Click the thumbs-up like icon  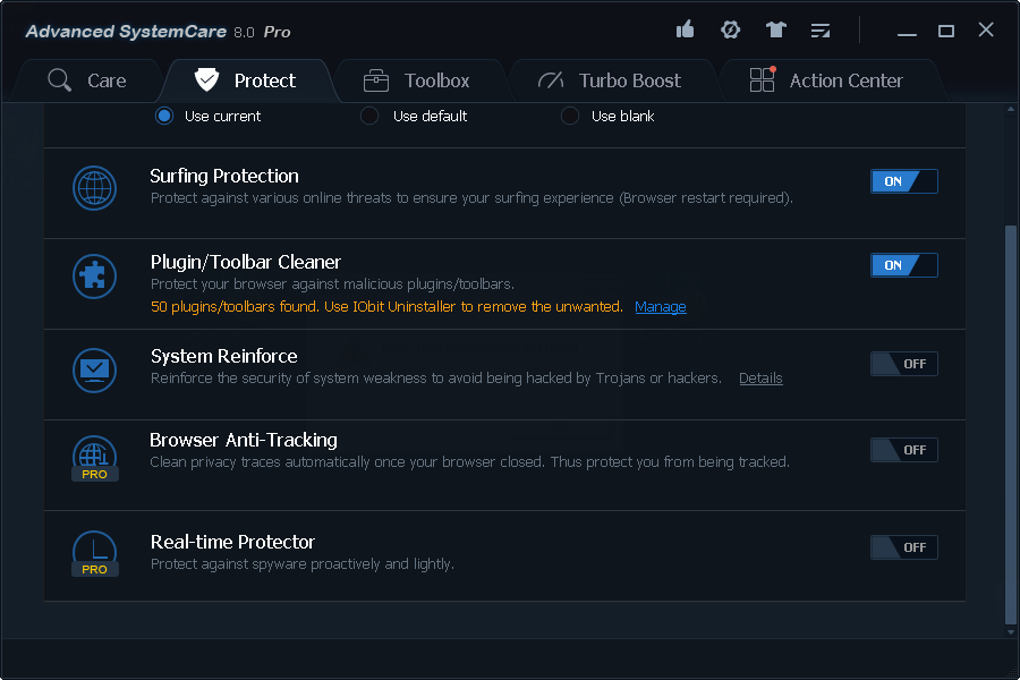pyautogui.click(x=685, y=30)
